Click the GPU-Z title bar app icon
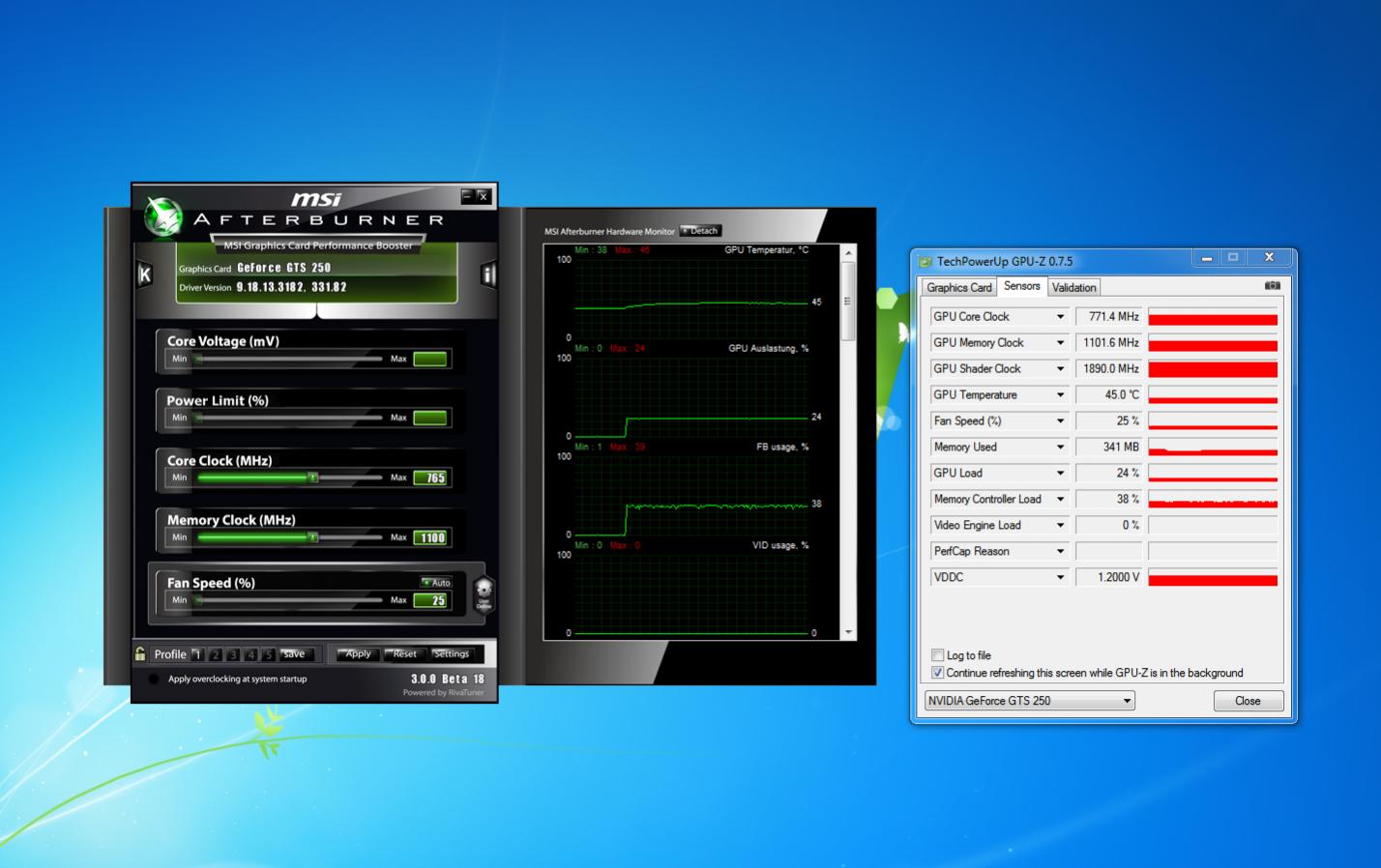 click(x=926, y=261)
